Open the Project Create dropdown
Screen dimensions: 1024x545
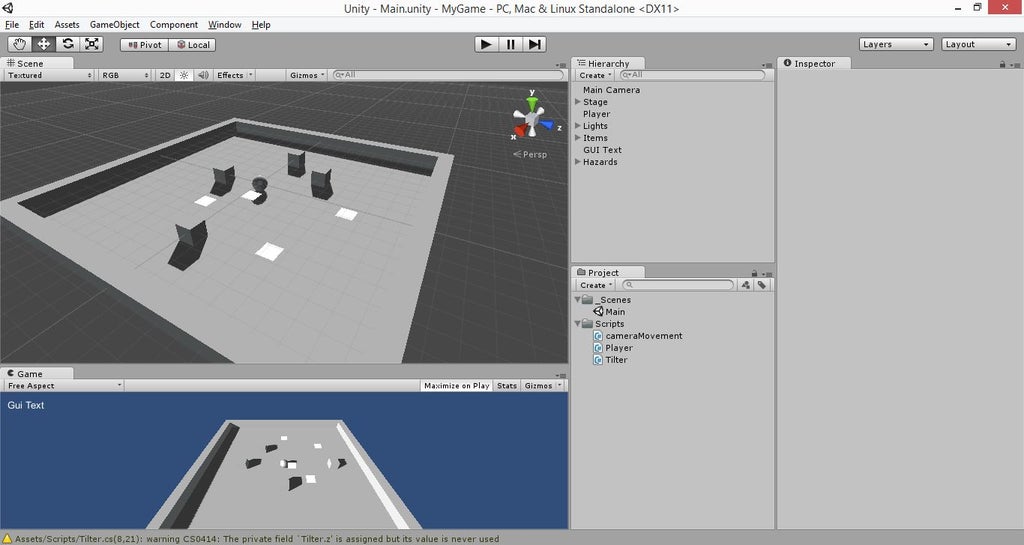pos(596,285)
